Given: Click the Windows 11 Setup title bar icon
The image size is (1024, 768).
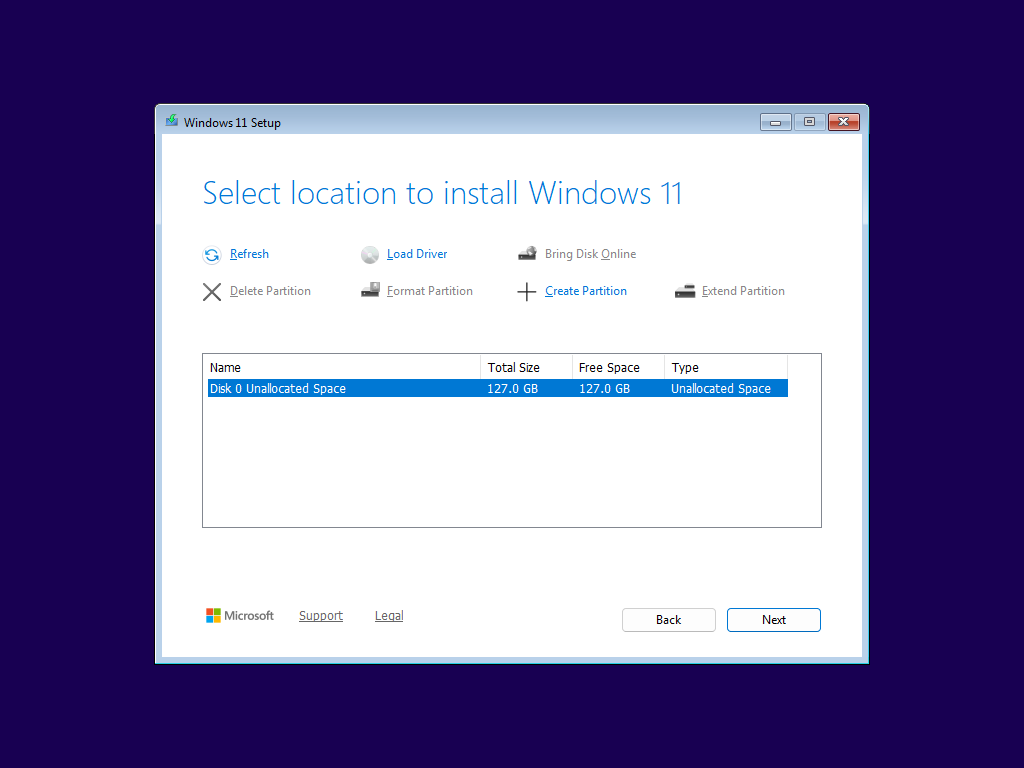Looking at the screenshot, I should [172, 121].
